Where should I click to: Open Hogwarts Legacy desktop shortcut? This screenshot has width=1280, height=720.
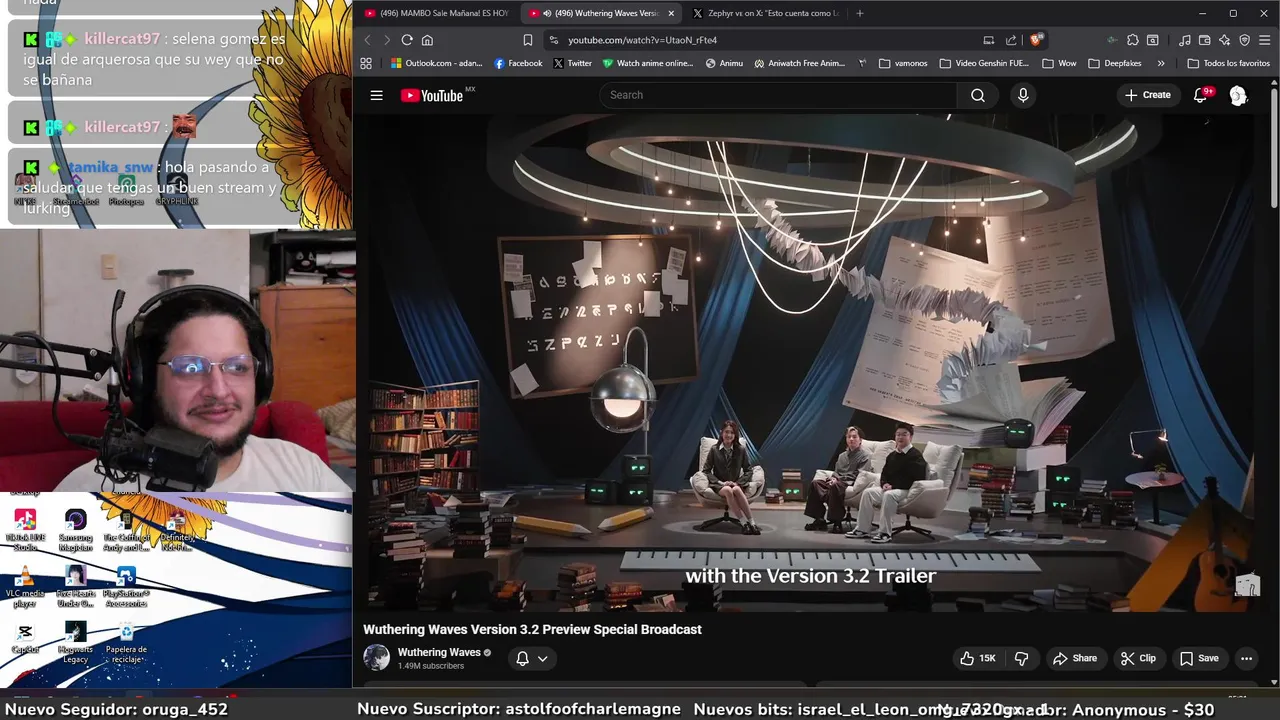point(75,643)
